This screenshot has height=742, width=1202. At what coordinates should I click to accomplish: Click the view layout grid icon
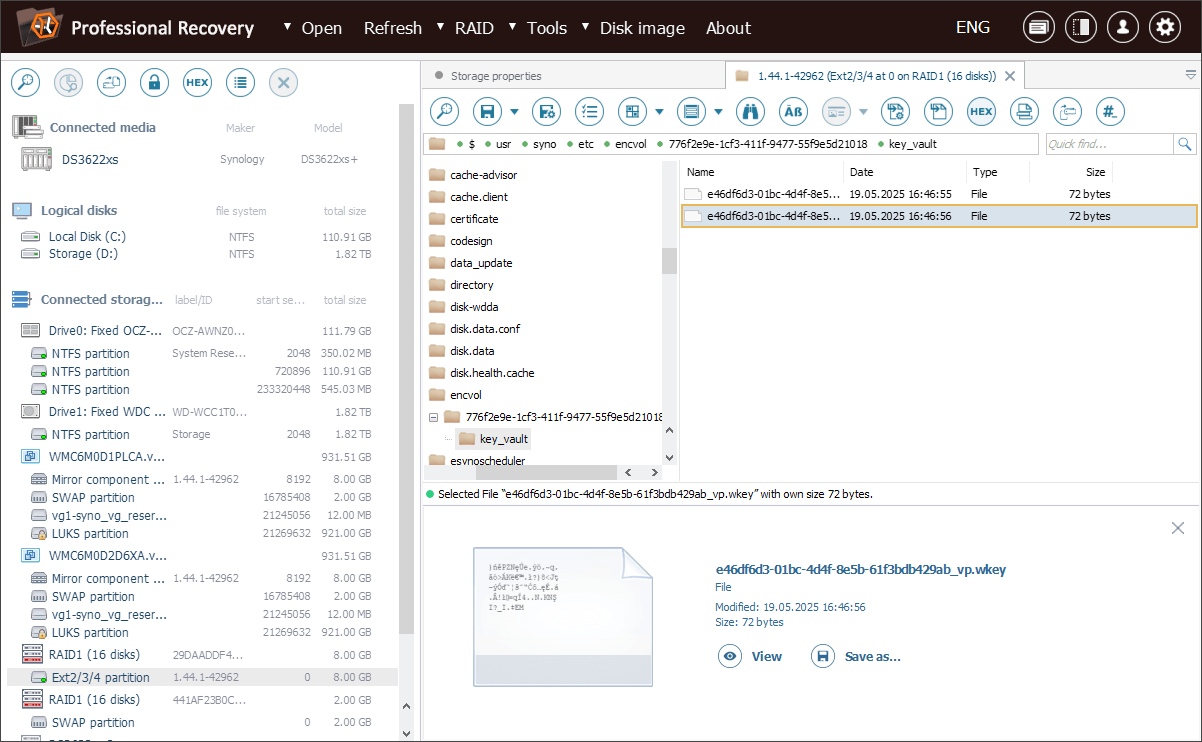[x=632, y=111]
